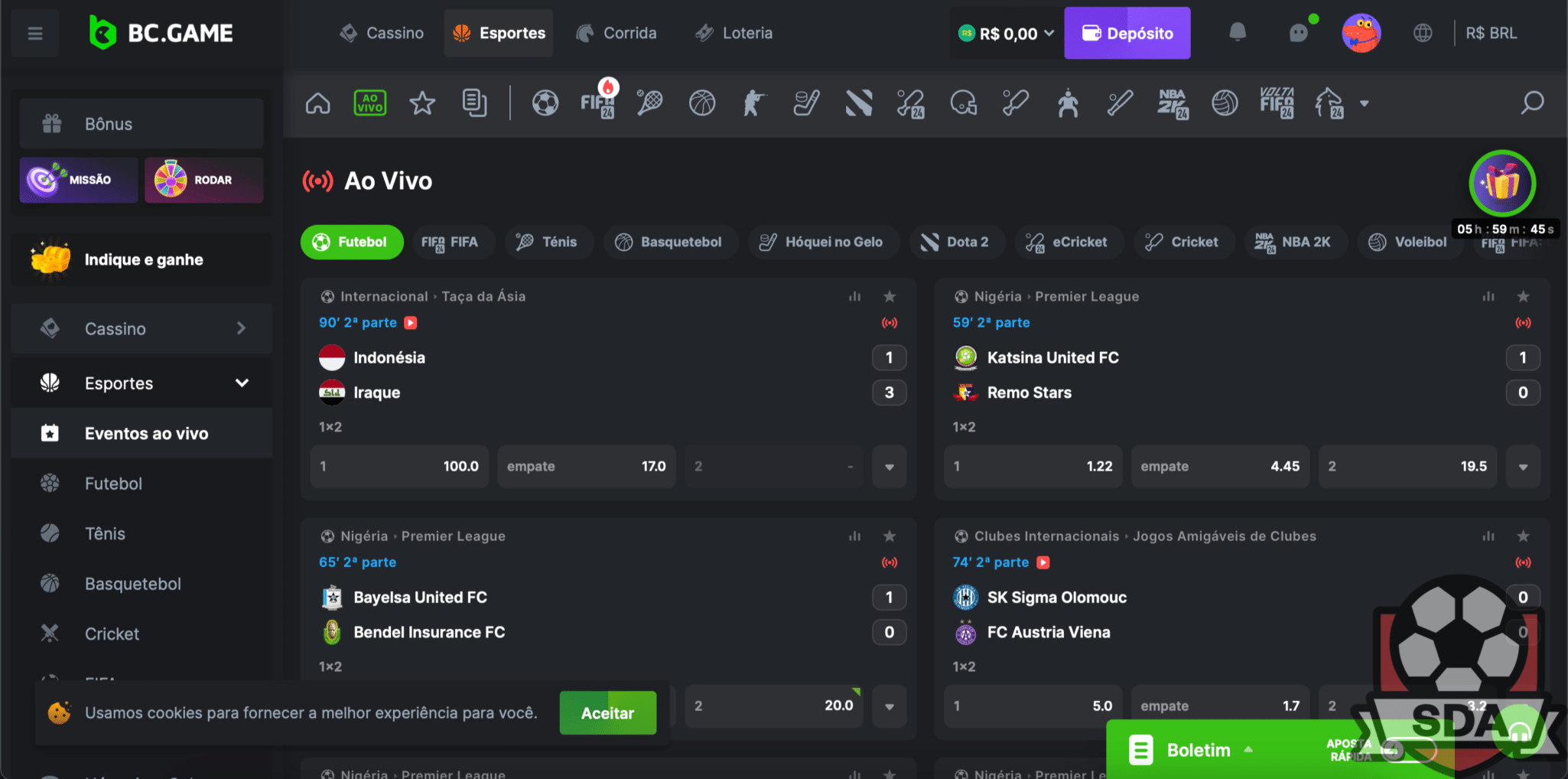Open Eventos ao vivo in sidebar
The width and height of the screenshot is (1568, 779).
point(142,433)
